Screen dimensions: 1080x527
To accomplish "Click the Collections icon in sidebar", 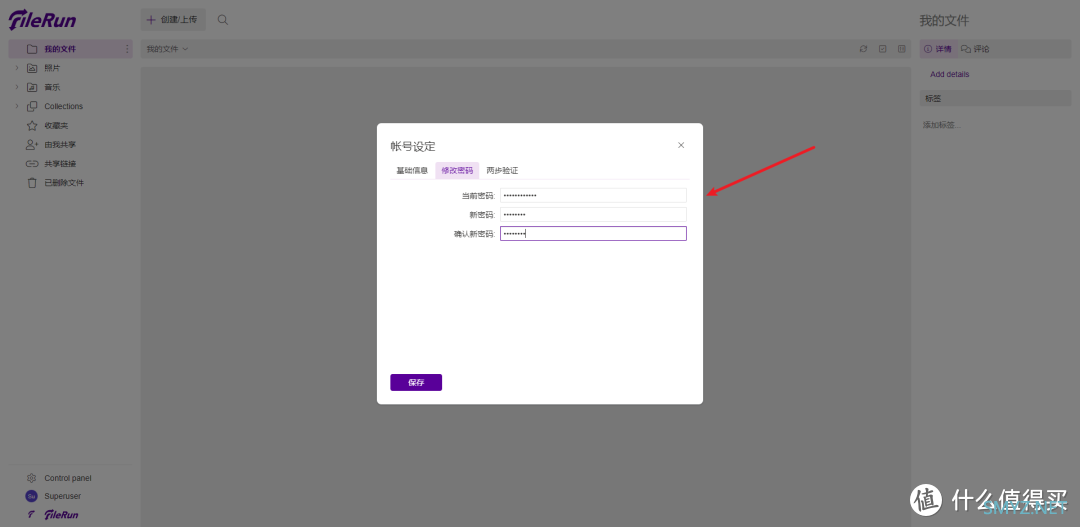I will pyautogui.click(x=32, y=107).
